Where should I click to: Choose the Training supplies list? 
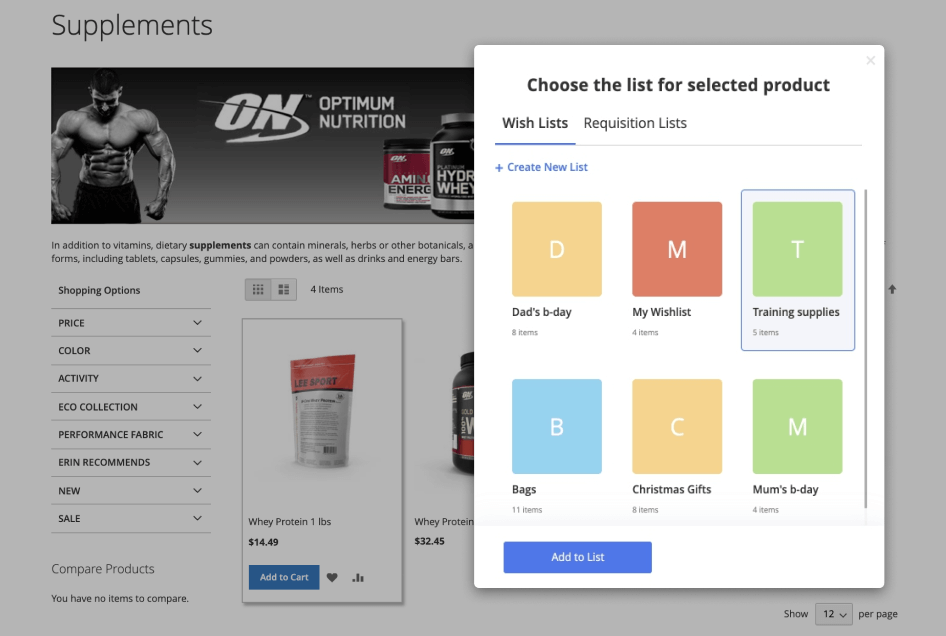point(797,249)
